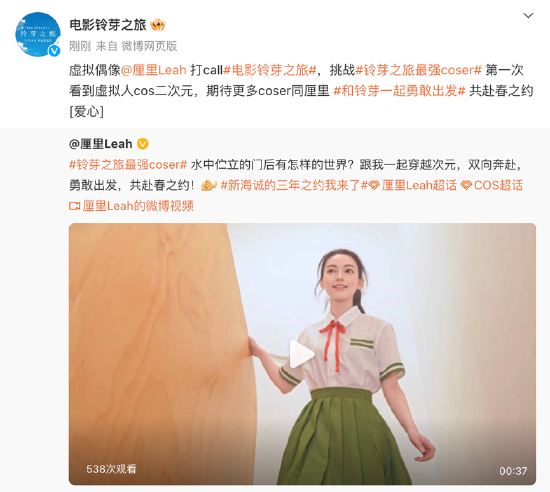Image resolution: width=550 pixels, height=492 pixels.
Task: Click the blue verified badge on the avatar
Action: coord(54,51)
